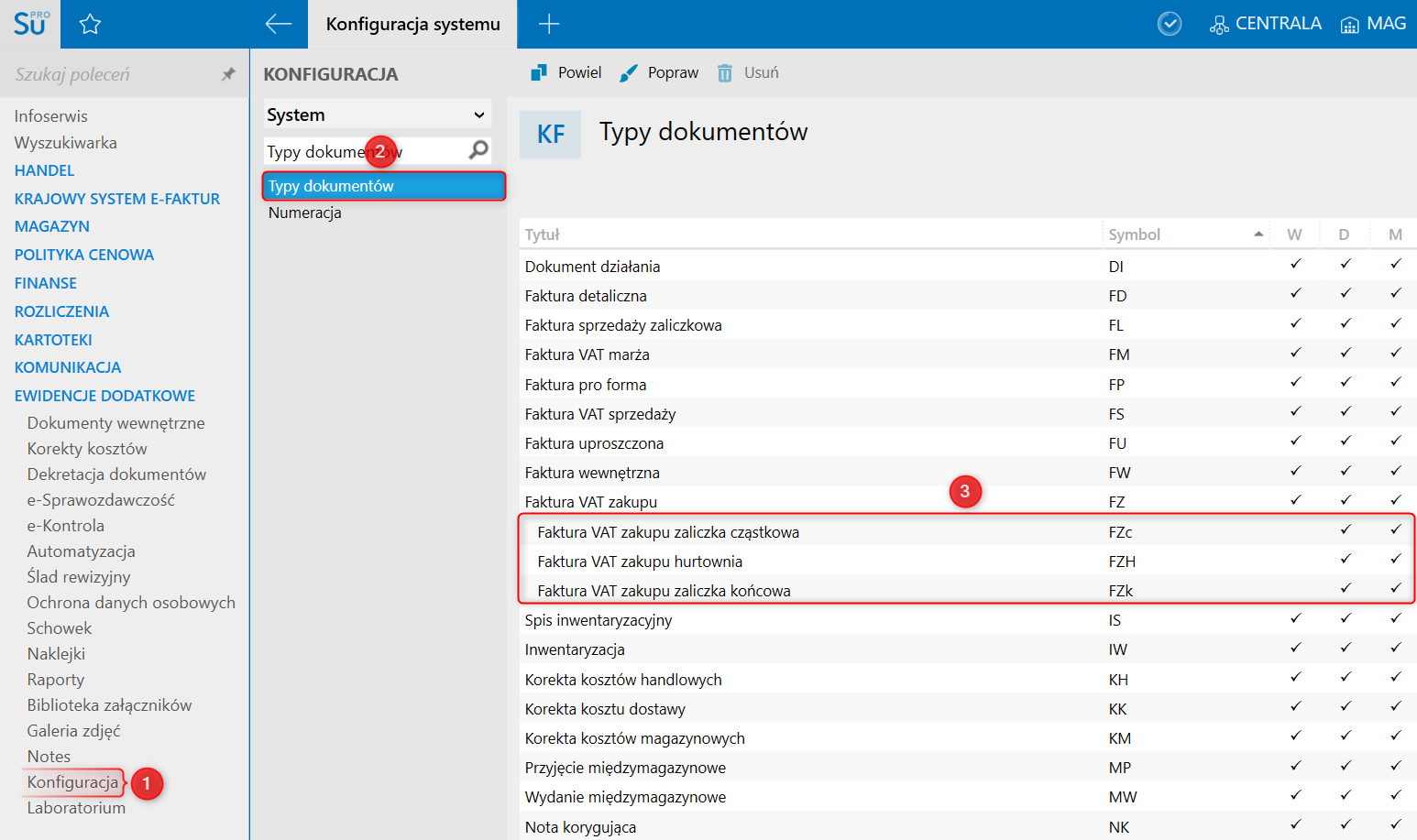Click the Powiel duplicate button
This screenshot has height=840, width=1417.
point(566,72)
